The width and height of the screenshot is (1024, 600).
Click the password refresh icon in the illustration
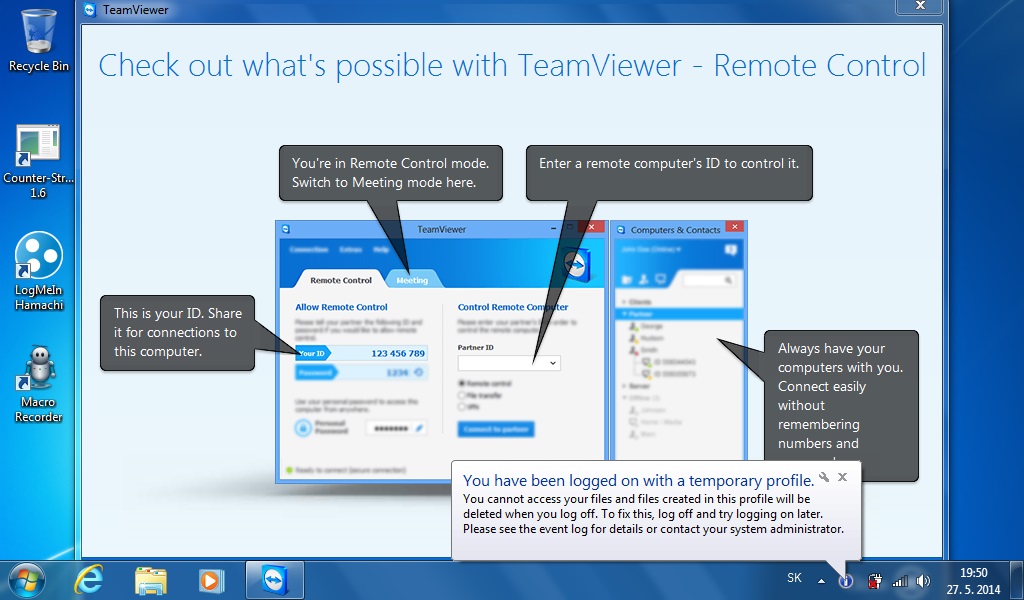[x=419, y=372]
